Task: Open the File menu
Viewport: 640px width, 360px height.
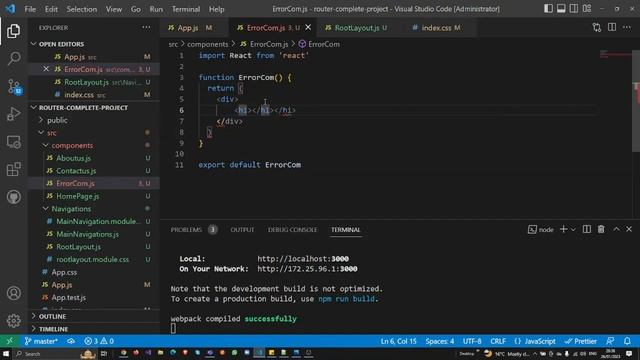Action: coord(30,9)
